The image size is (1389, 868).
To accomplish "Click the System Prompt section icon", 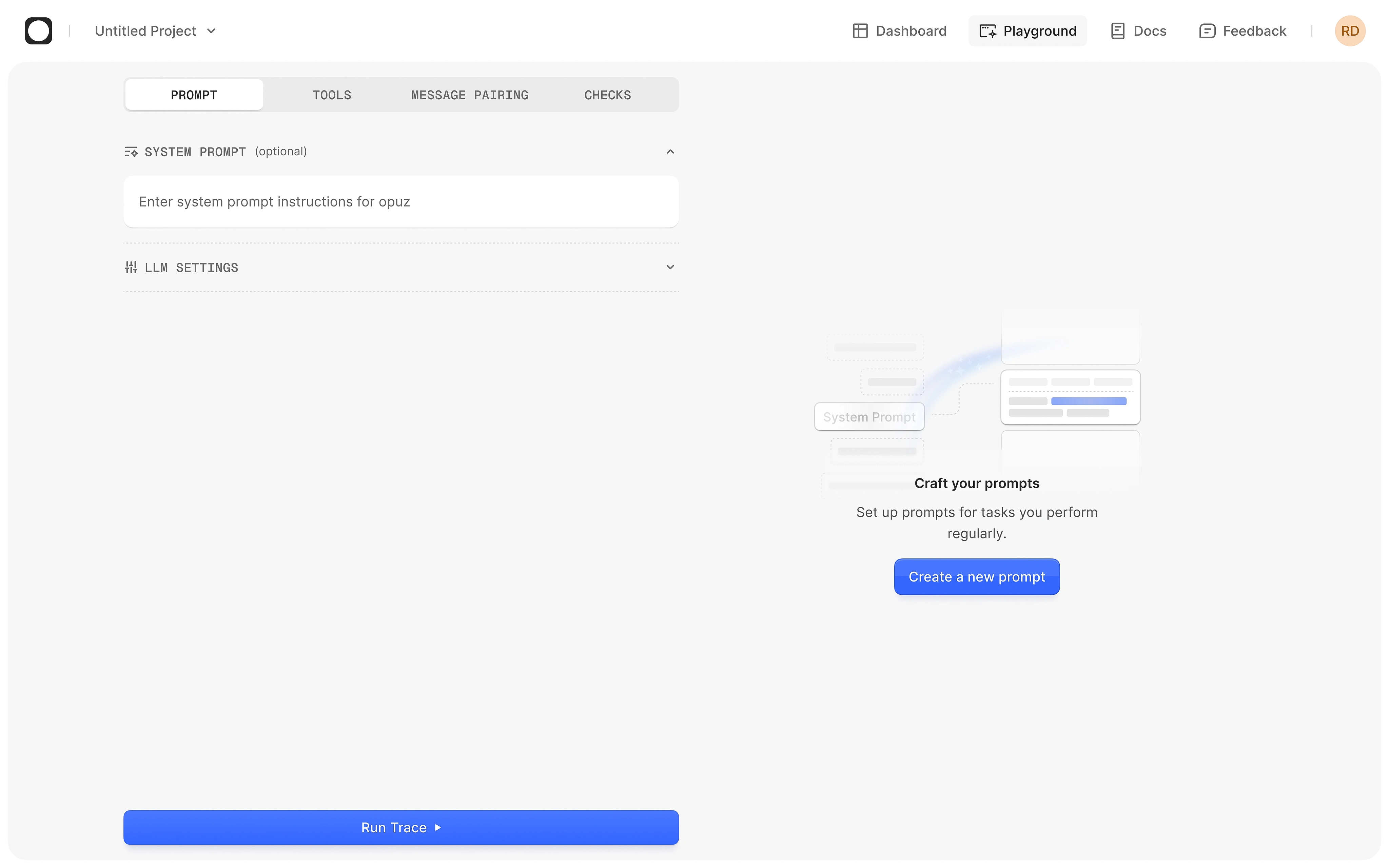I will (x=131, y=152).
